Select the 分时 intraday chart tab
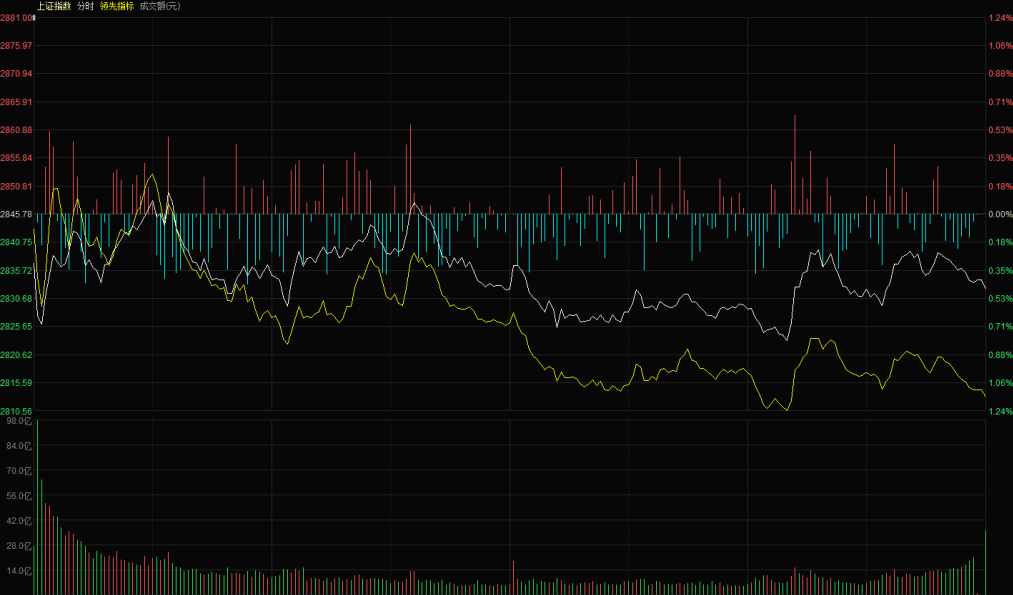Viewport: 1013px width, 595px height. coord(85,6)
